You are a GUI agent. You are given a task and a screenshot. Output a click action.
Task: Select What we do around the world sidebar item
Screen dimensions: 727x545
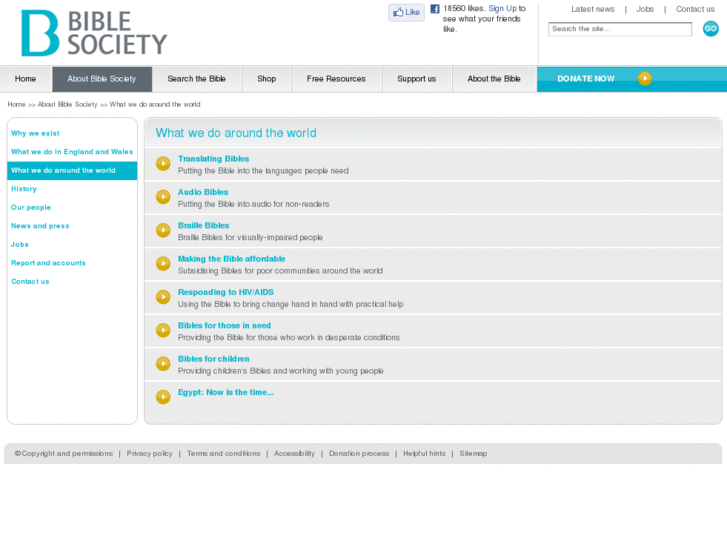(72, 171)
